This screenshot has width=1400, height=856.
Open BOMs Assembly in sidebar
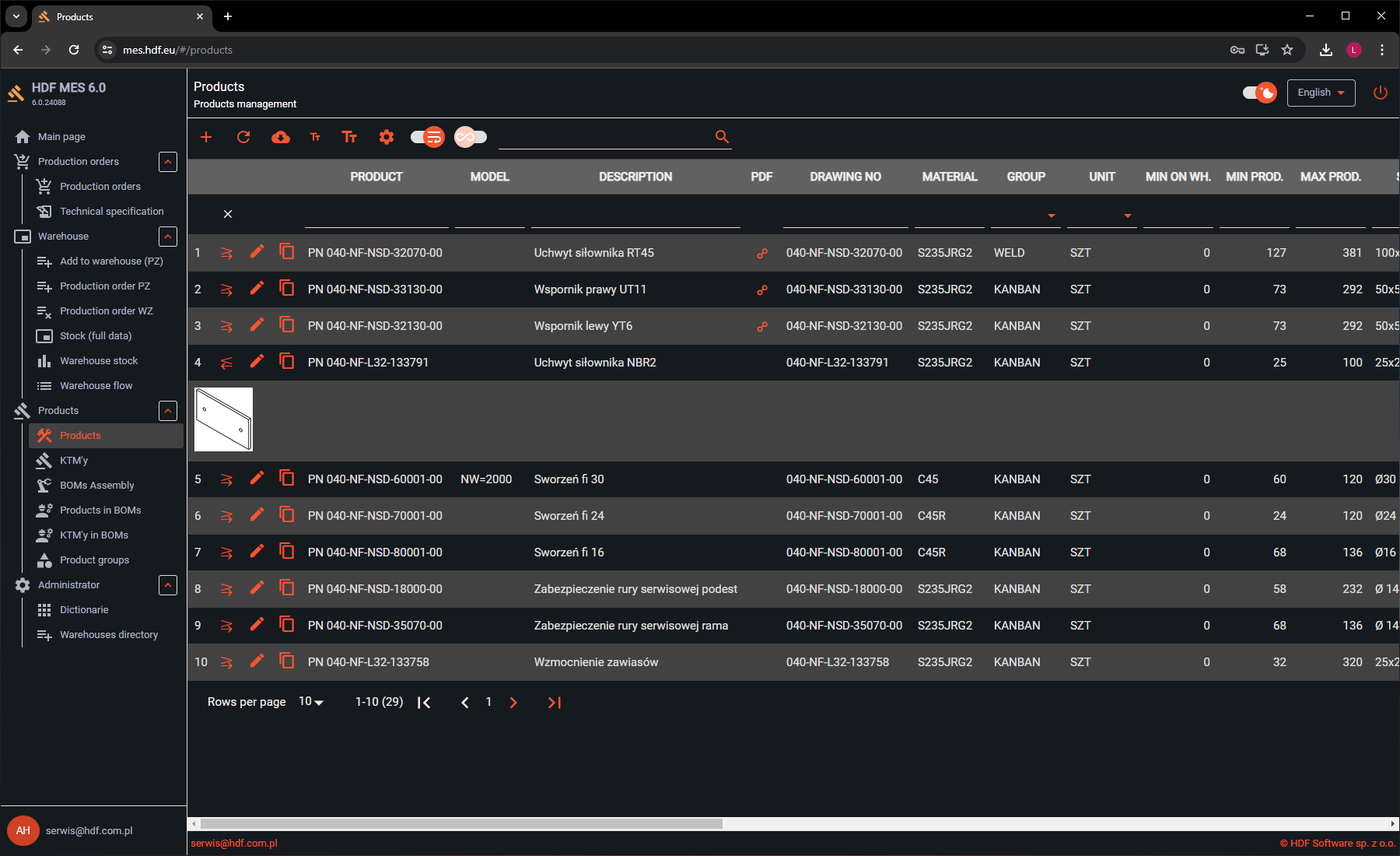pyautogui.click(x=96, y=485)
